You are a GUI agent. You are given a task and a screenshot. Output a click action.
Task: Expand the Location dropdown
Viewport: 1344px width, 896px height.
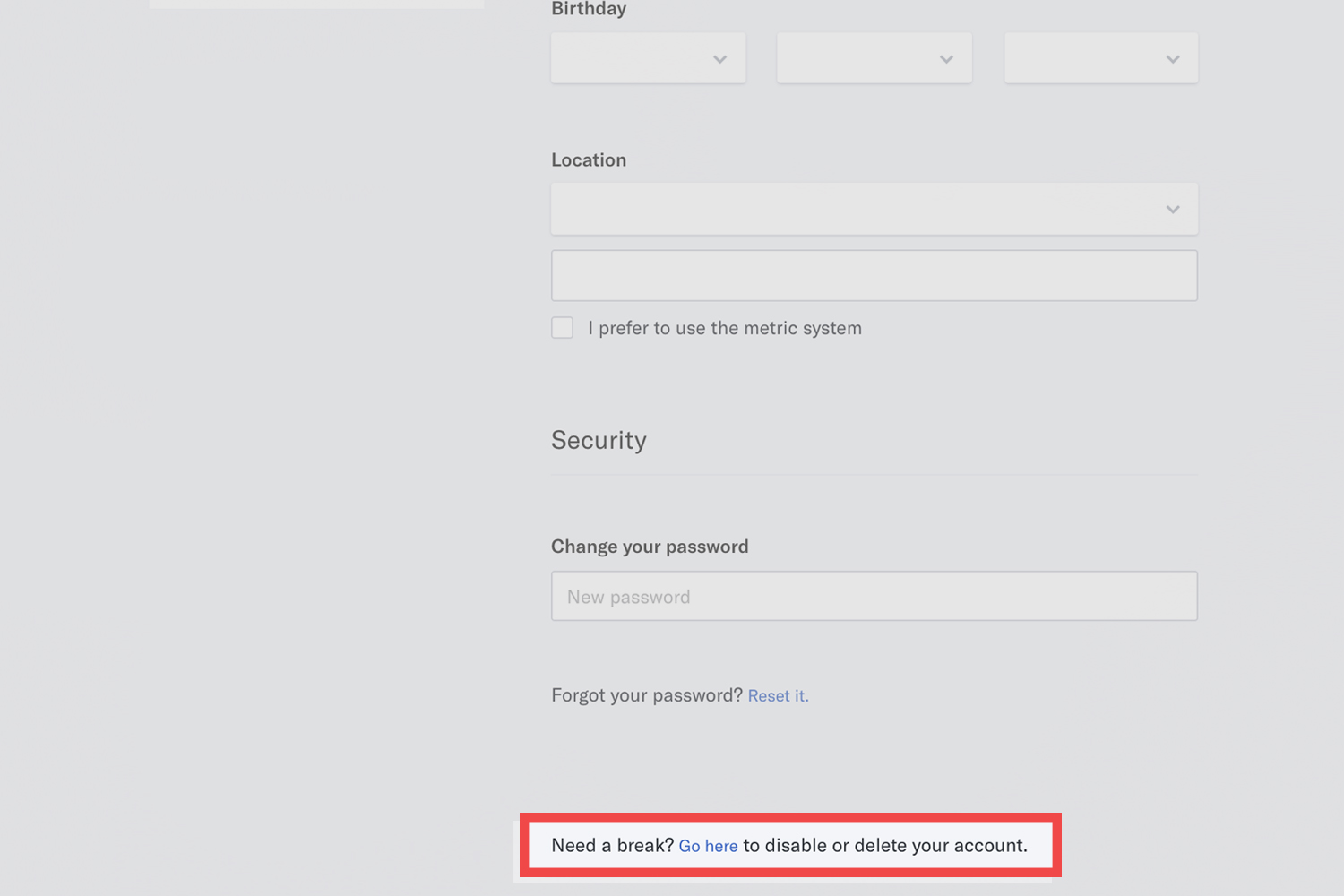(x=874, y=210)
